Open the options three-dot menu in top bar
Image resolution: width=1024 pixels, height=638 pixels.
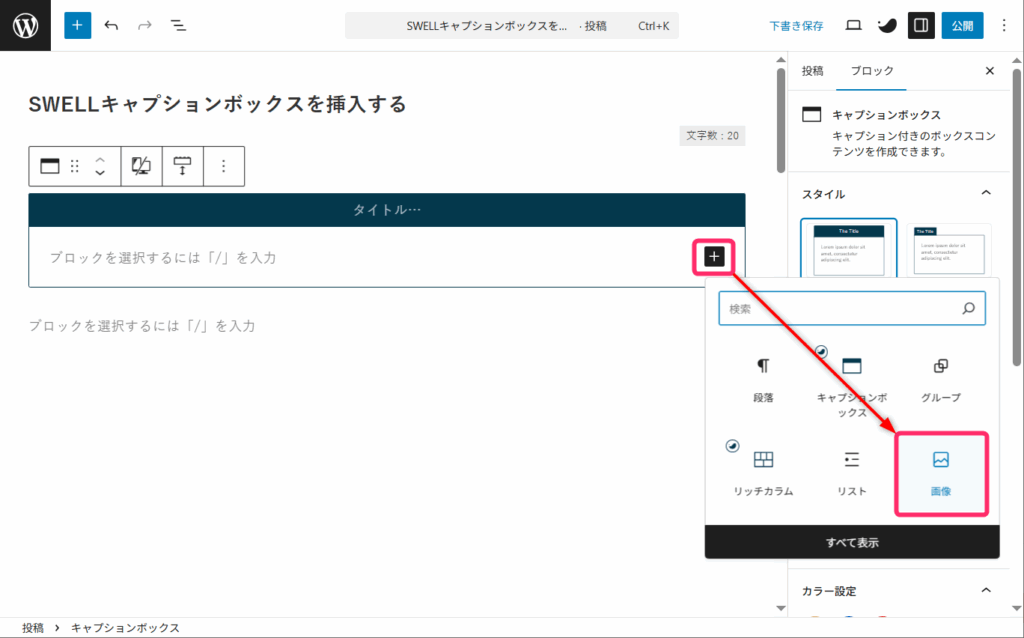point(1004,25)
